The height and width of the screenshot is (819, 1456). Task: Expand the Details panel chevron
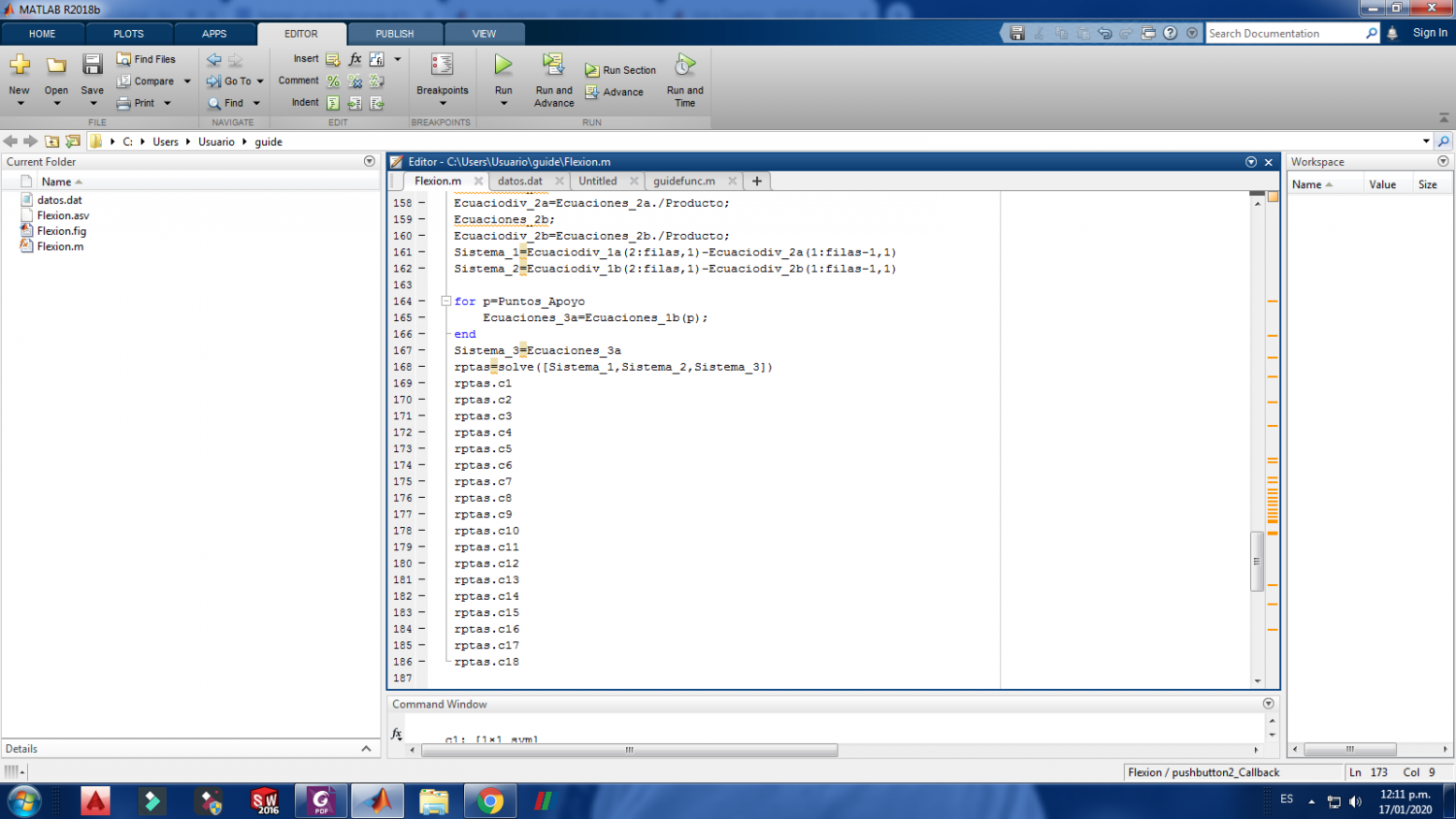[366, 748]
